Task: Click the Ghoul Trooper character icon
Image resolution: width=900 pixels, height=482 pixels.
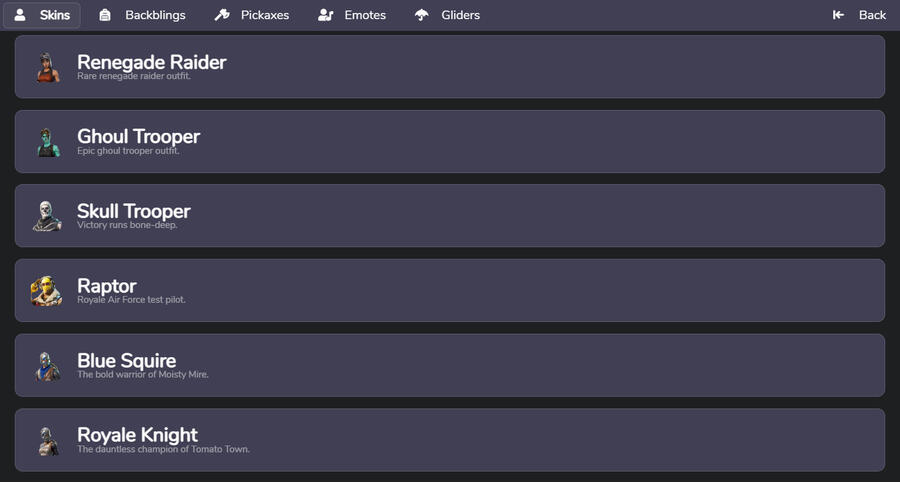Action: (47, 142)
